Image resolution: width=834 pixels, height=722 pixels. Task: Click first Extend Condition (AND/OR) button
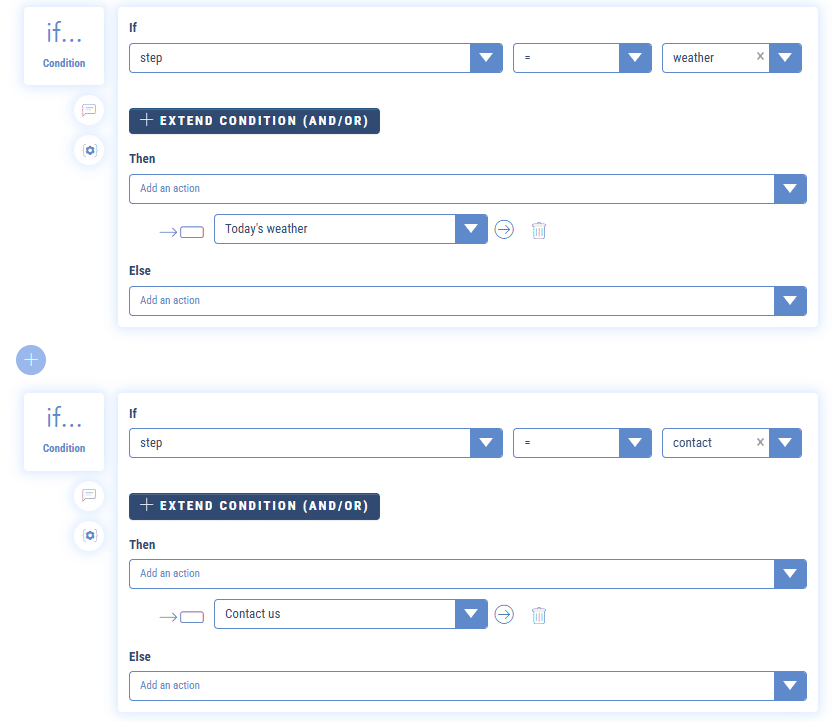click(254, 121)
